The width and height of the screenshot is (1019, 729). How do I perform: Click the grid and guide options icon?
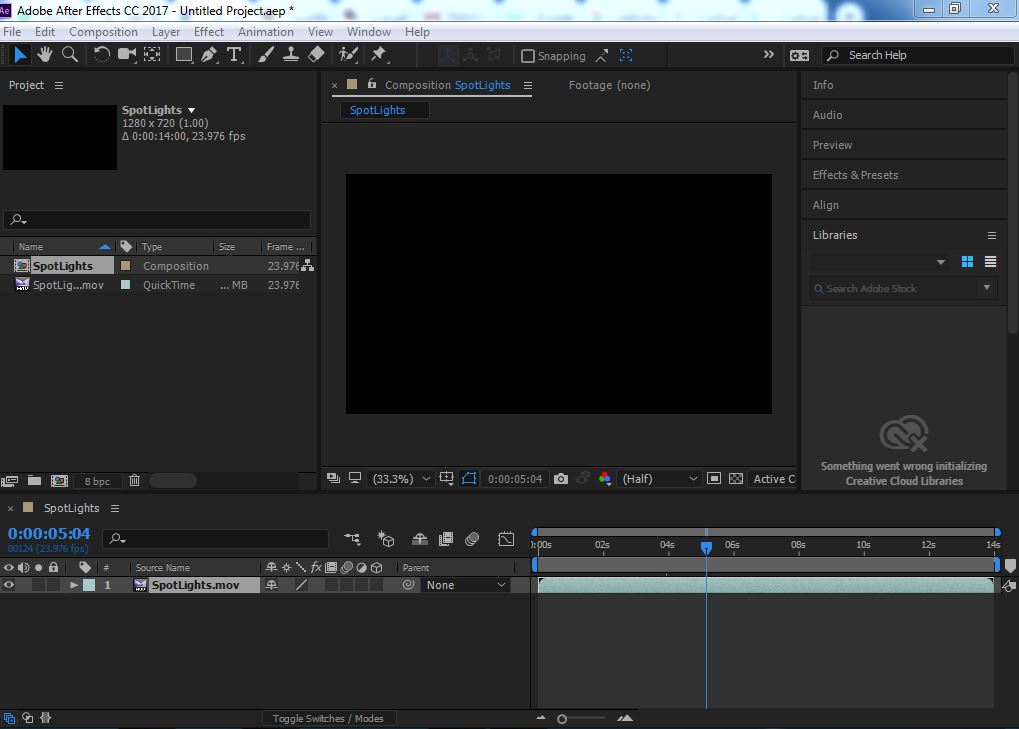446,479
